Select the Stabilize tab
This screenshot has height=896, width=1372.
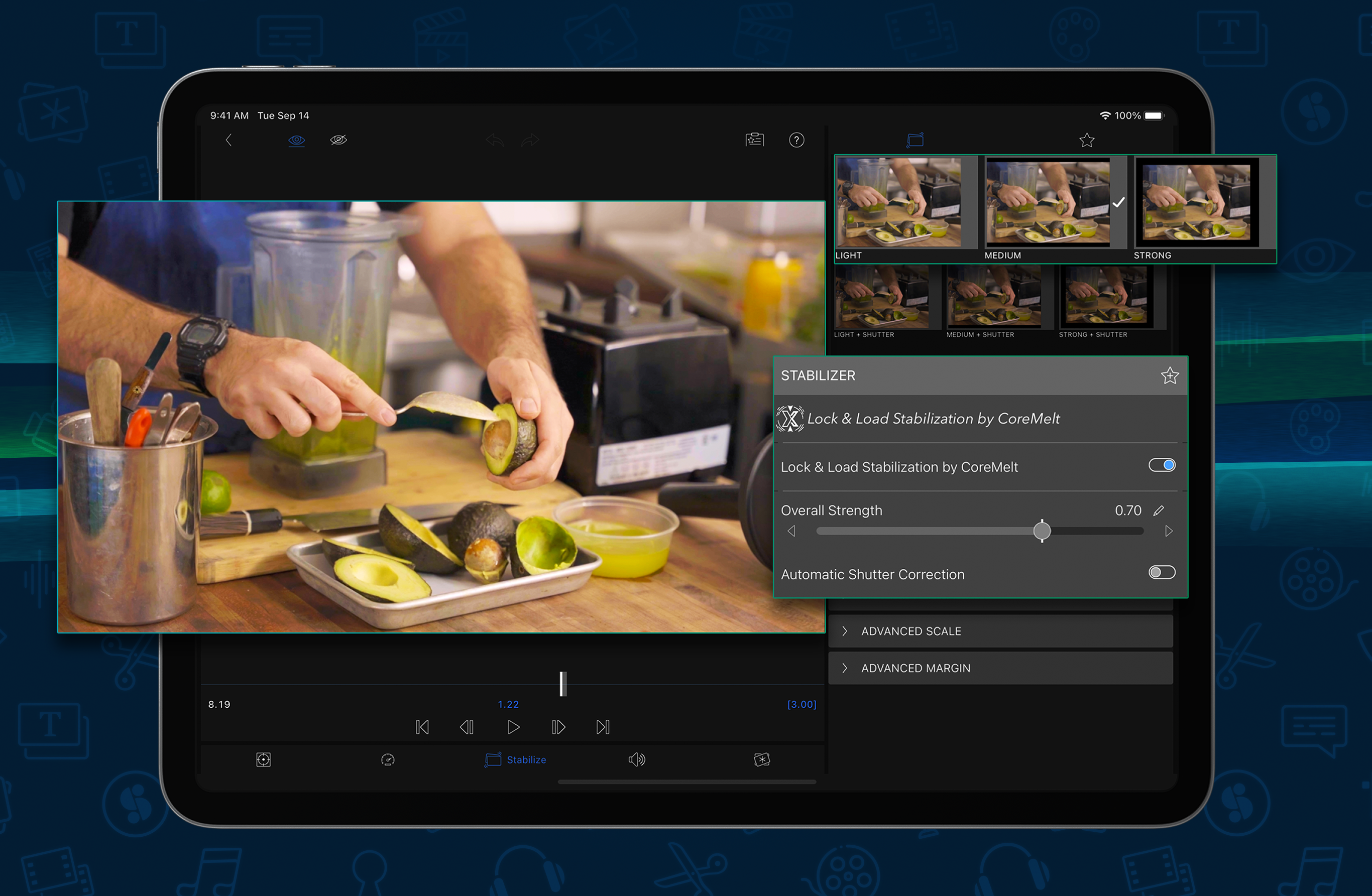515,759
